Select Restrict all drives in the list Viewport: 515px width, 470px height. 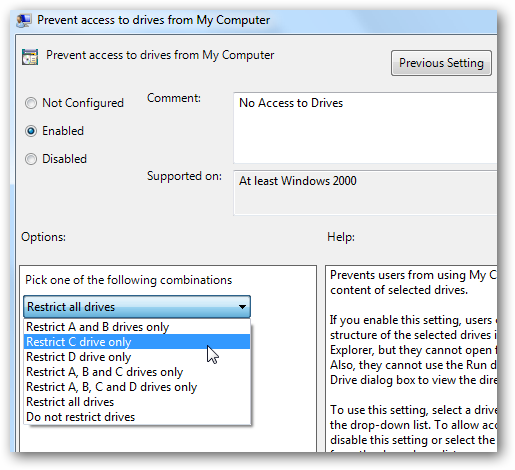click(x=137, y=402)
